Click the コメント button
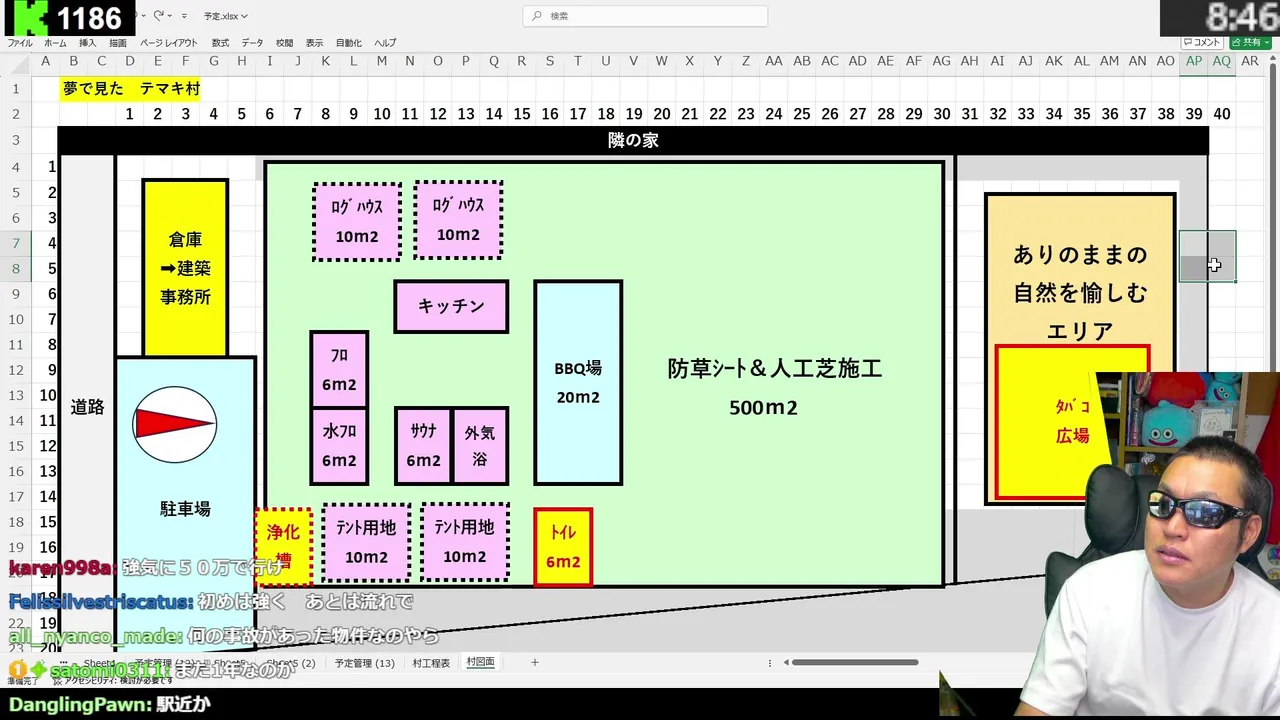This screenshot has height=720, width=1280. click(x=1202, y=43)
